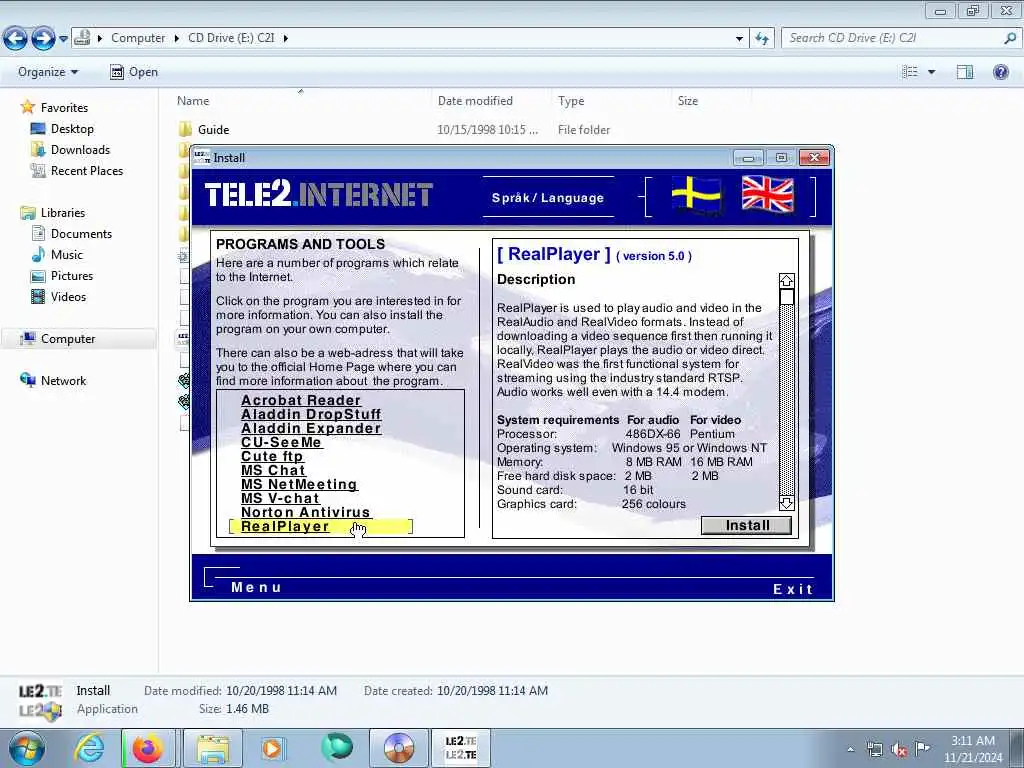Expand the view options dropdown arrow
This screenshot has width=1024, height=768.
(x=931, y=72)
